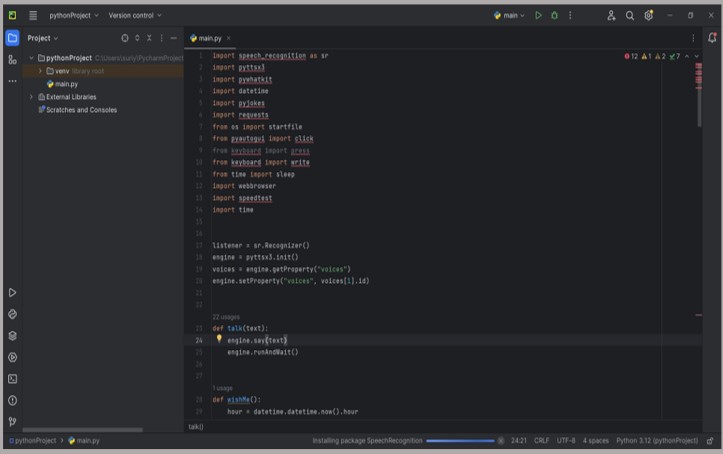Toggle read-only lock icon in status bar
Viewport: 723px width, 454px height.
[710, 441]
